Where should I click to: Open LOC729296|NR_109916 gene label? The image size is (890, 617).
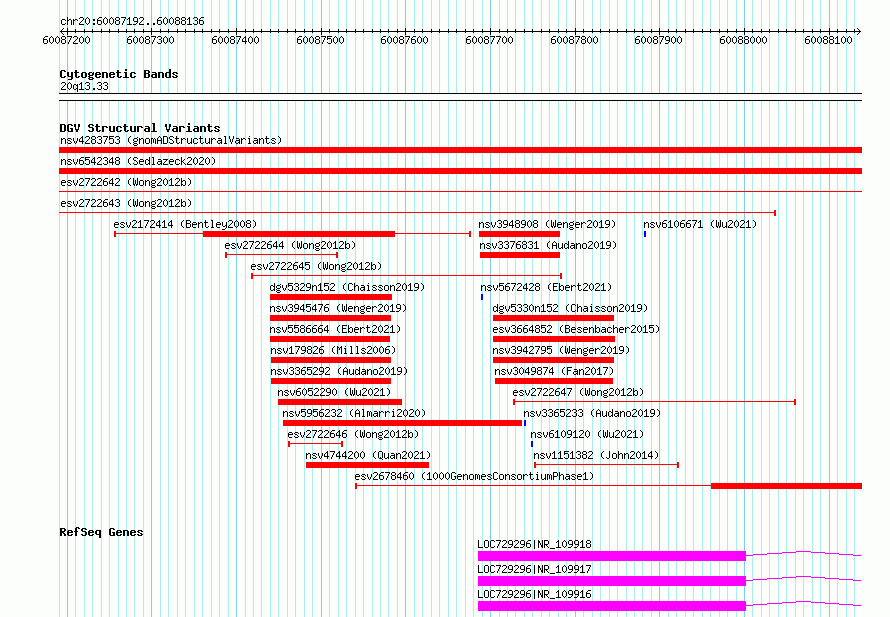535,594
